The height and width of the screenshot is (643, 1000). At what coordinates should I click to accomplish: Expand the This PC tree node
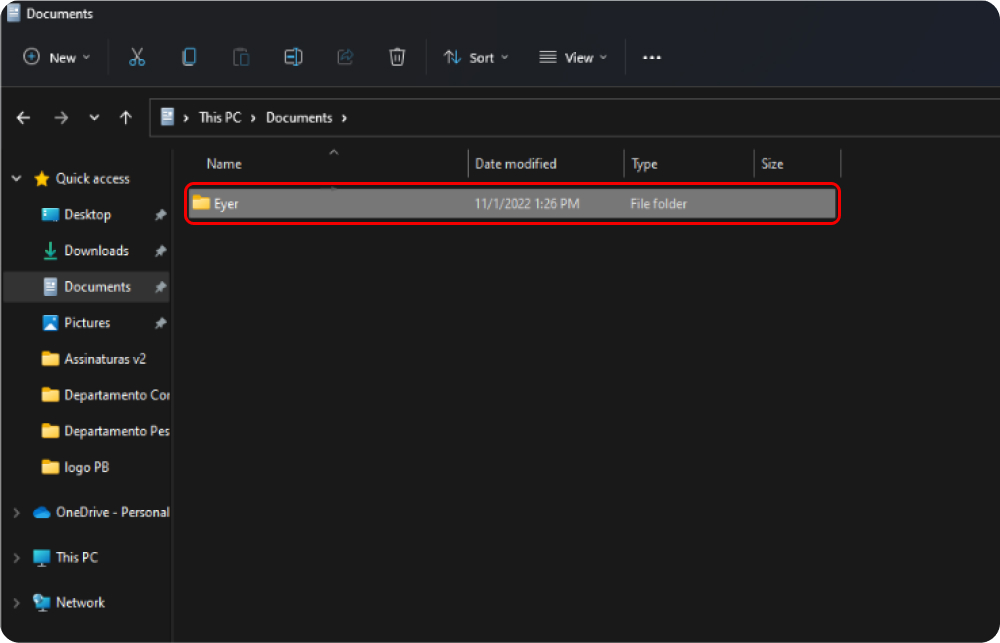point(17,558)
